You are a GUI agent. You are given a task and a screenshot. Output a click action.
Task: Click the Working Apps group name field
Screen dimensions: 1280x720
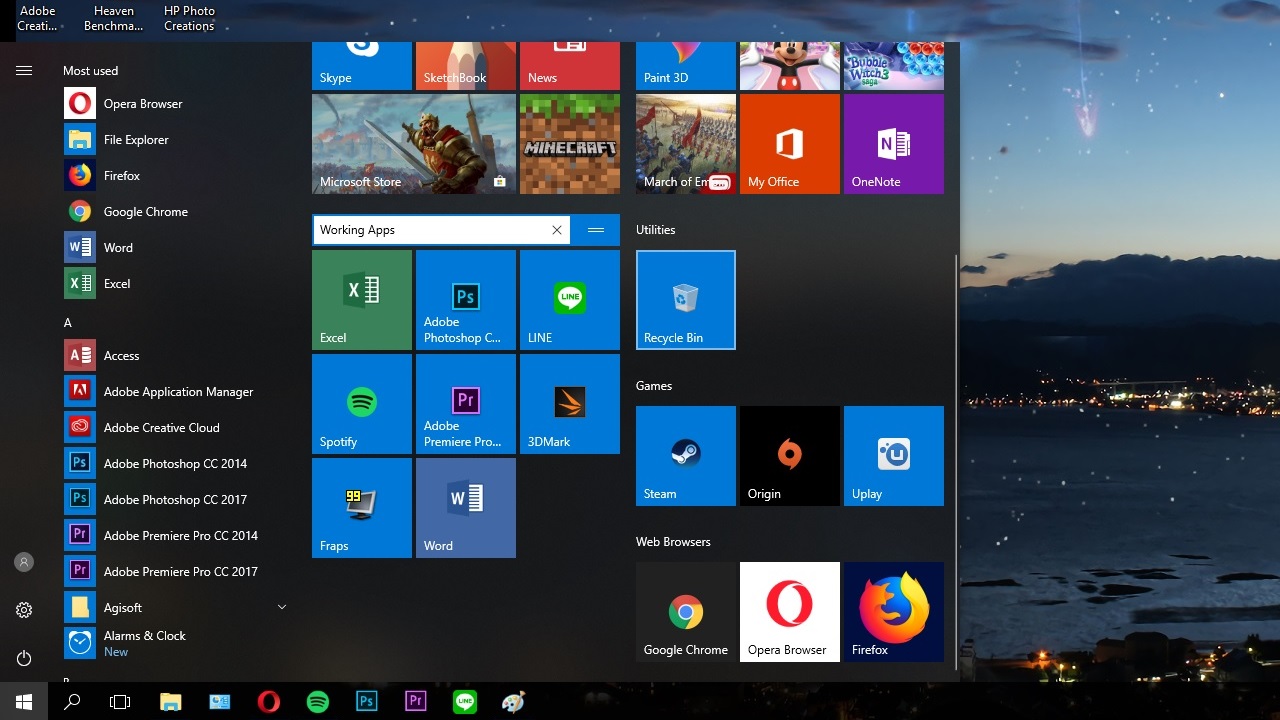point(430,230)
